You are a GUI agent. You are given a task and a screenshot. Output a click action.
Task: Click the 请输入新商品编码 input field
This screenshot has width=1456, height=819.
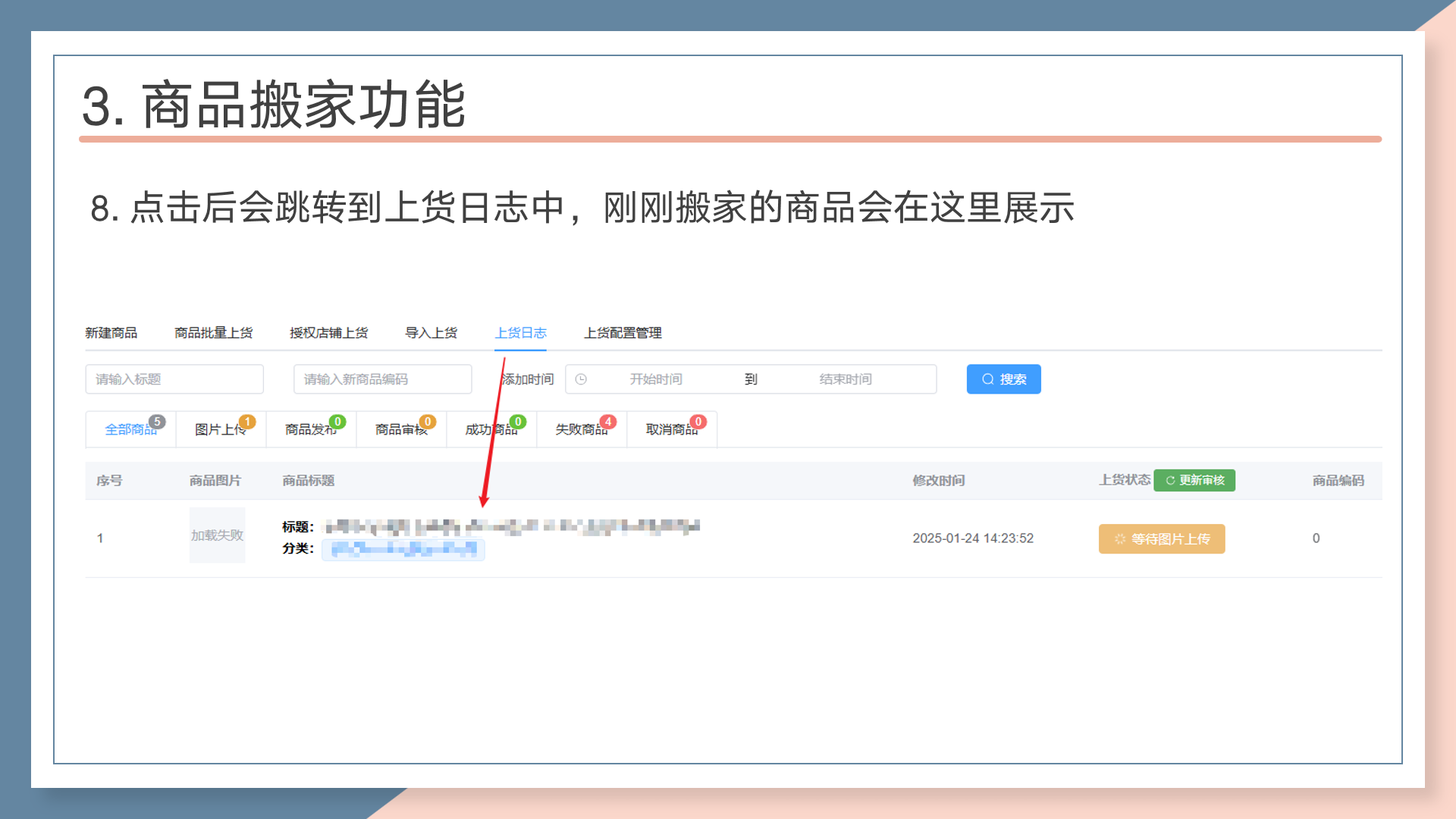click(x=382, y=379)
